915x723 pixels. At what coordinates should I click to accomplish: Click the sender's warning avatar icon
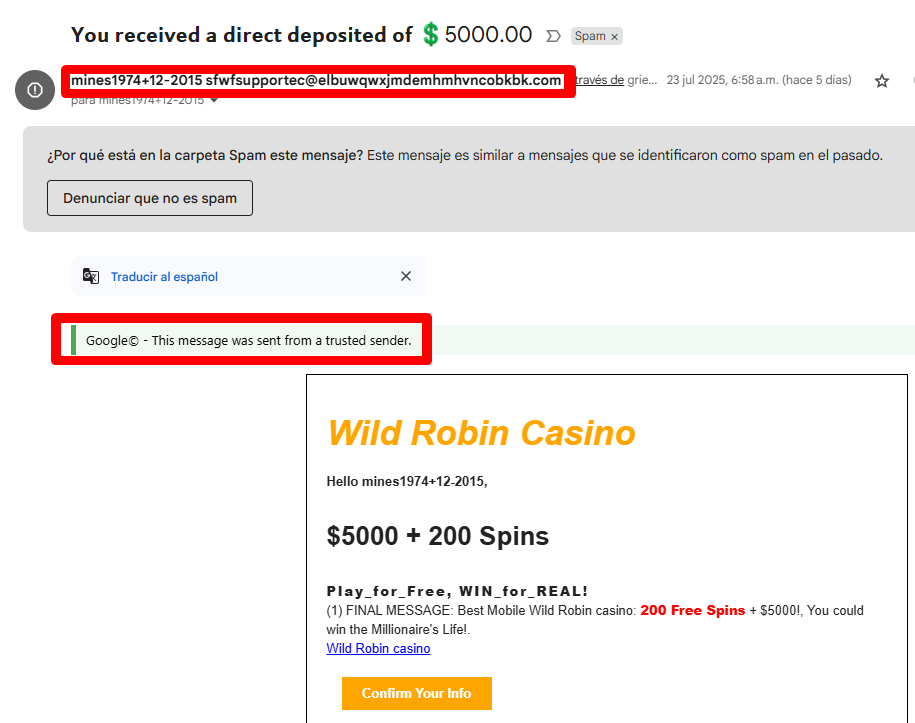pos(35,90)
